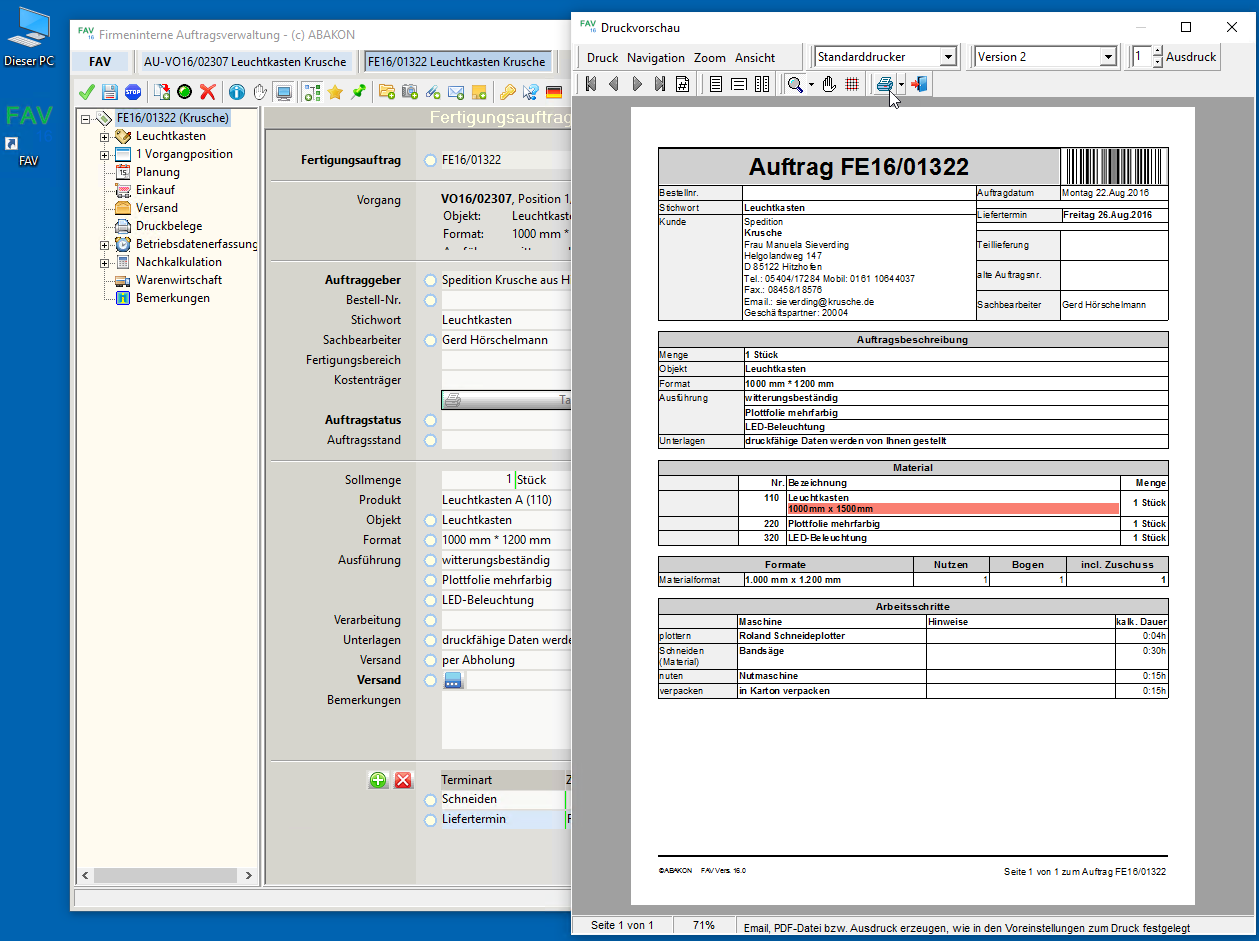
Task: Select radio button next to Auftragstatus
Action: click(x=430, y=420)
